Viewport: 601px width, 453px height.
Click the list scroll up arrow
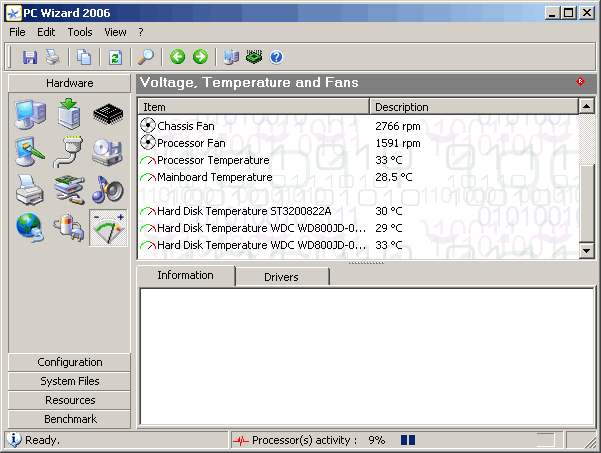point(586,106)
